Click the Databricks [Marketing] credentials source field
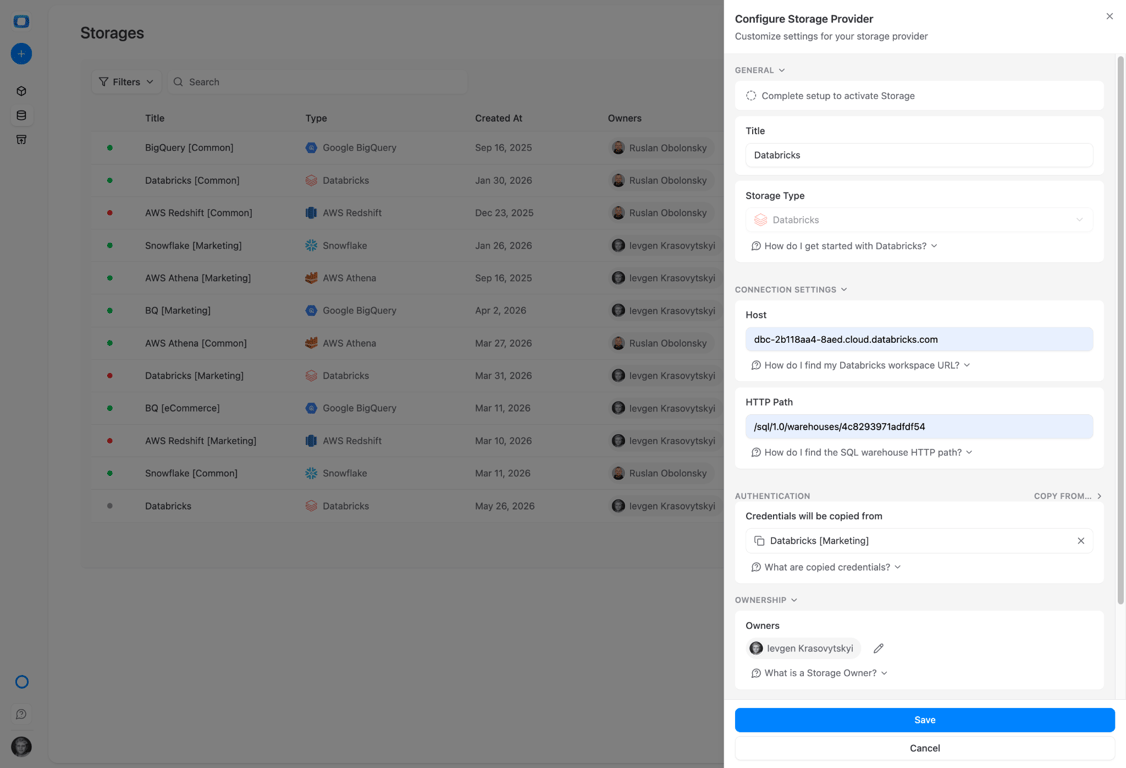Image resolution: width=1126 pixels, height=768 pixels. 919,541
